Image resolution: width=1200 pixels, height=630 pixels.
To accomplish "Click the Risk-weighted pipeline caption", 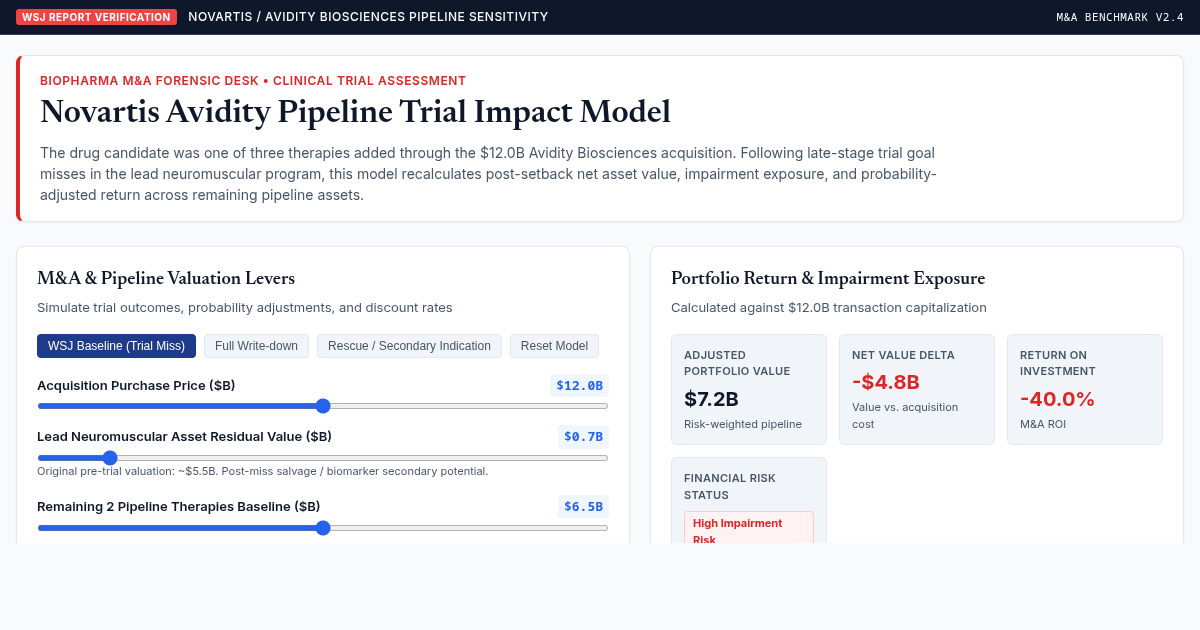I will click(743, 424).
